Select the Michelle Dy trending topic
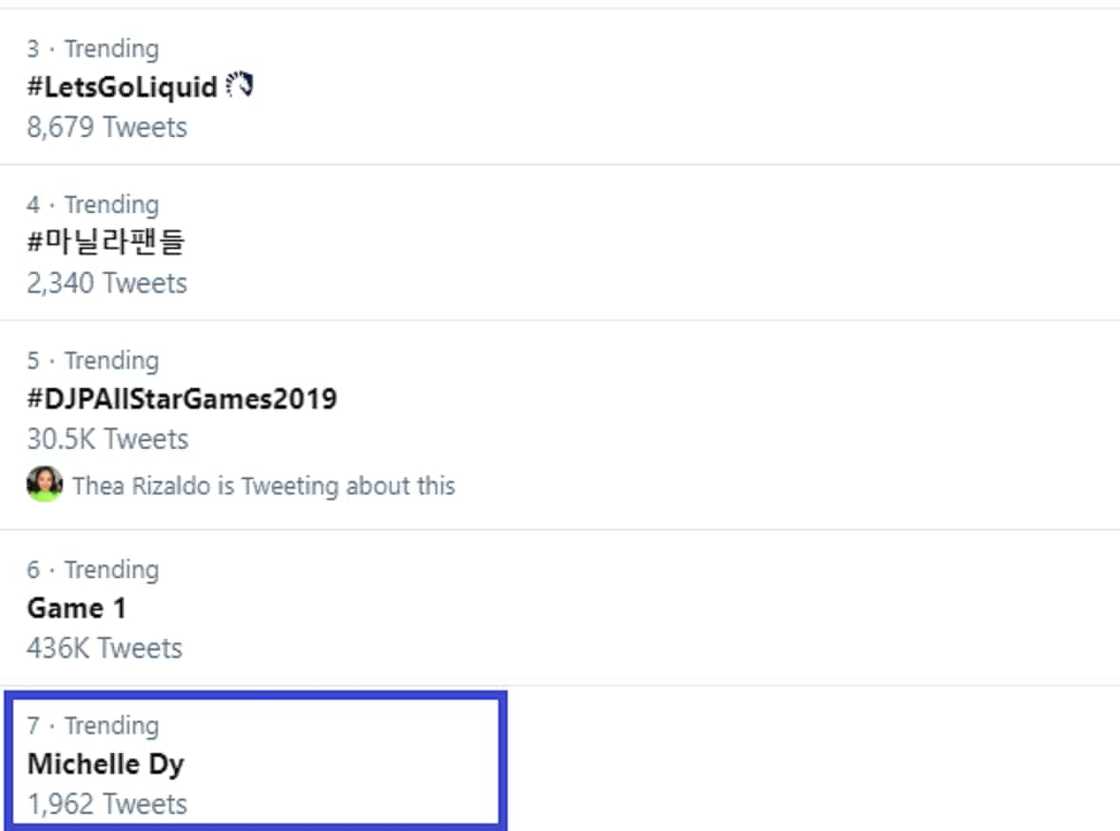Image resolution: width=1120 pixels, height=831 pixels. click(105, 764)
